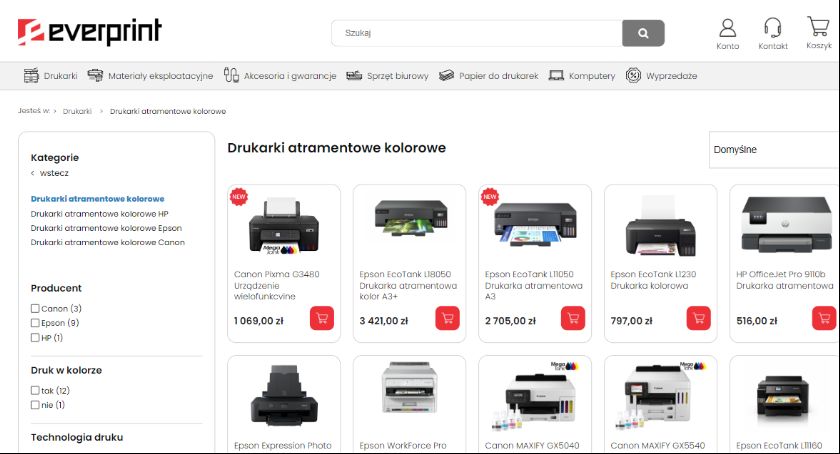Open the Domyślne sorting dropdown
840x454 pixels.
click(774, 150)
